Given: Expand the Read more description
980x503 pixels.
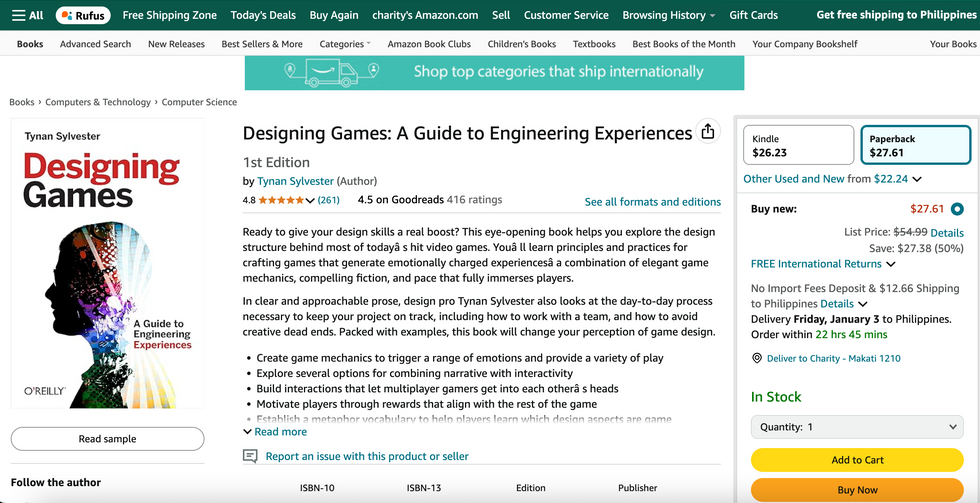Looking at the screenshot, I should click(x=275, y=432).
